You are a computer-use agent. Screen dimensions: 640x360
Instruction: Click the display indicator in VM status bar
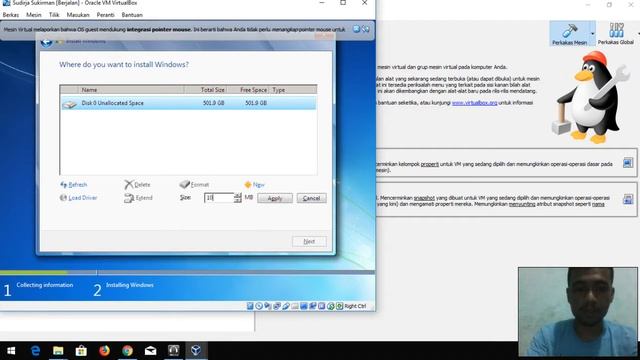(304, 306)
